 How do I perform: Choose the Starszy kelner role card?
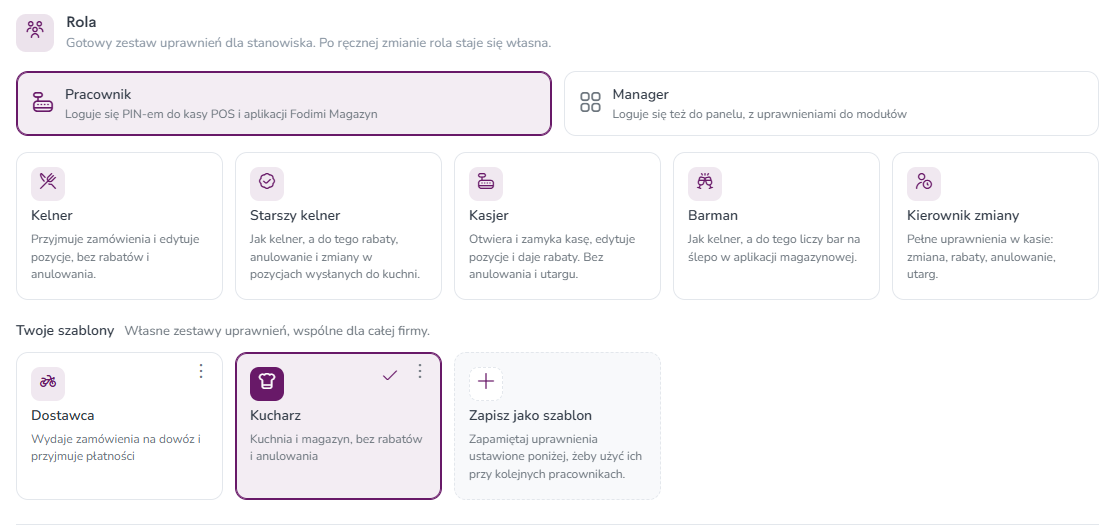click(338, 226)
